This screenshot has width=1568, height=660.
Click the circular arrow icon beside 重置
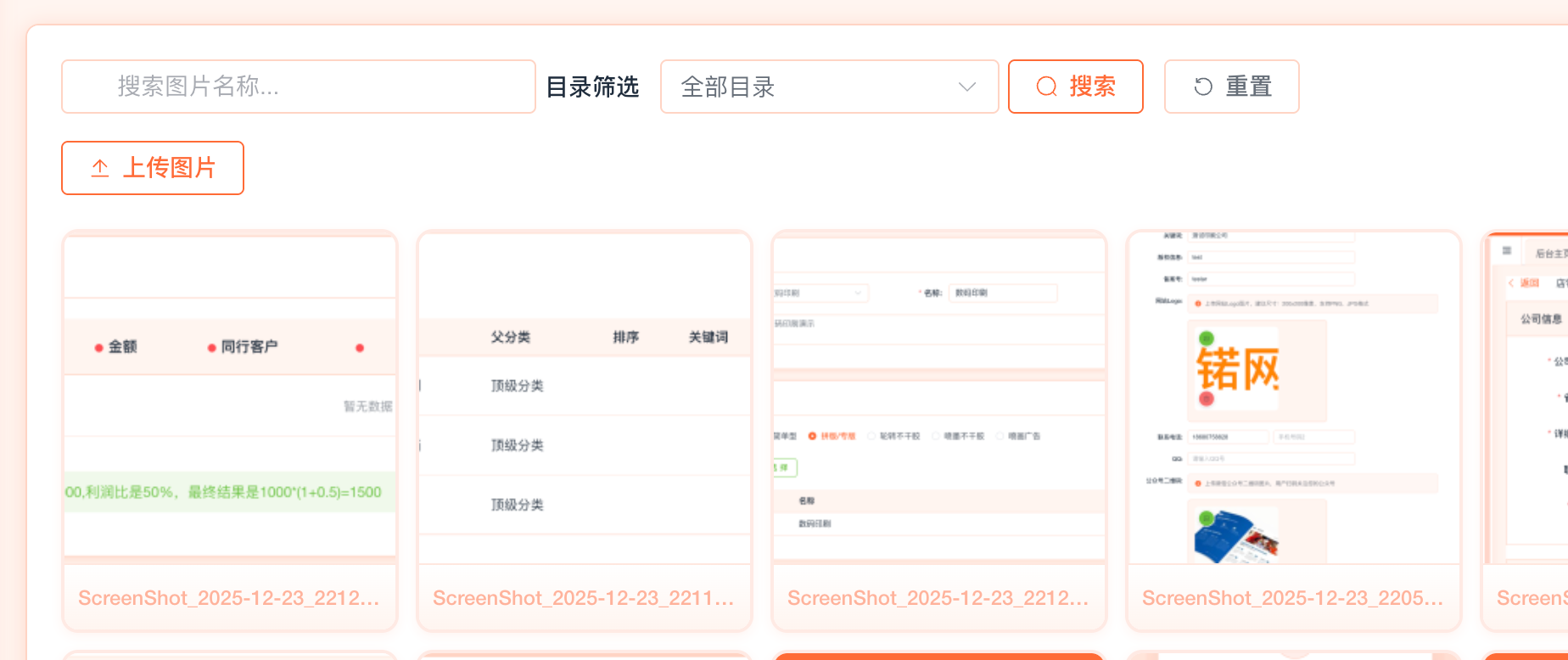tap(1203, 87)
